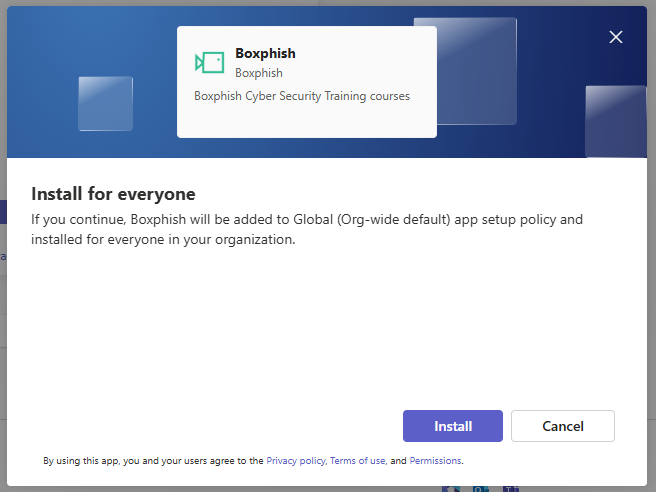Image resolution: width=656 pixels, height=492 pixels.
Task: Click the bold Boxphish app title
Action: (265, 53)
